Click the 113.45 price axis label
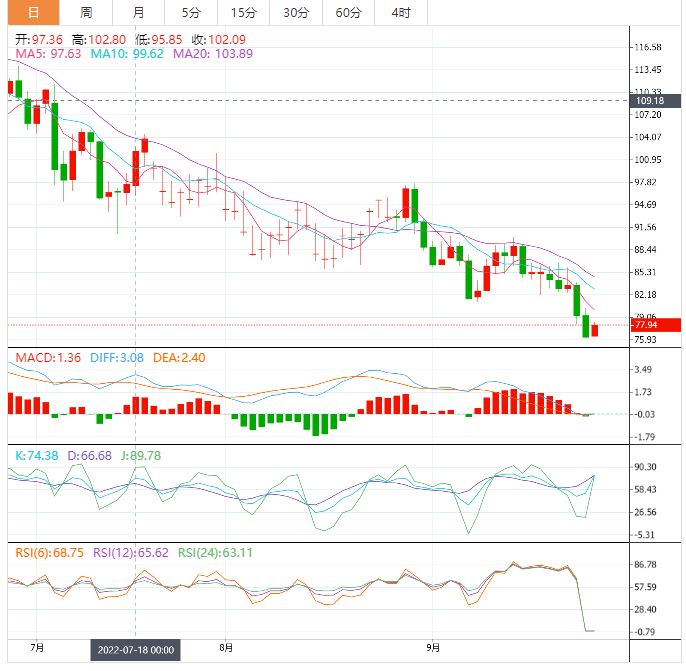 pyautogui.click(x=648, y=70)
